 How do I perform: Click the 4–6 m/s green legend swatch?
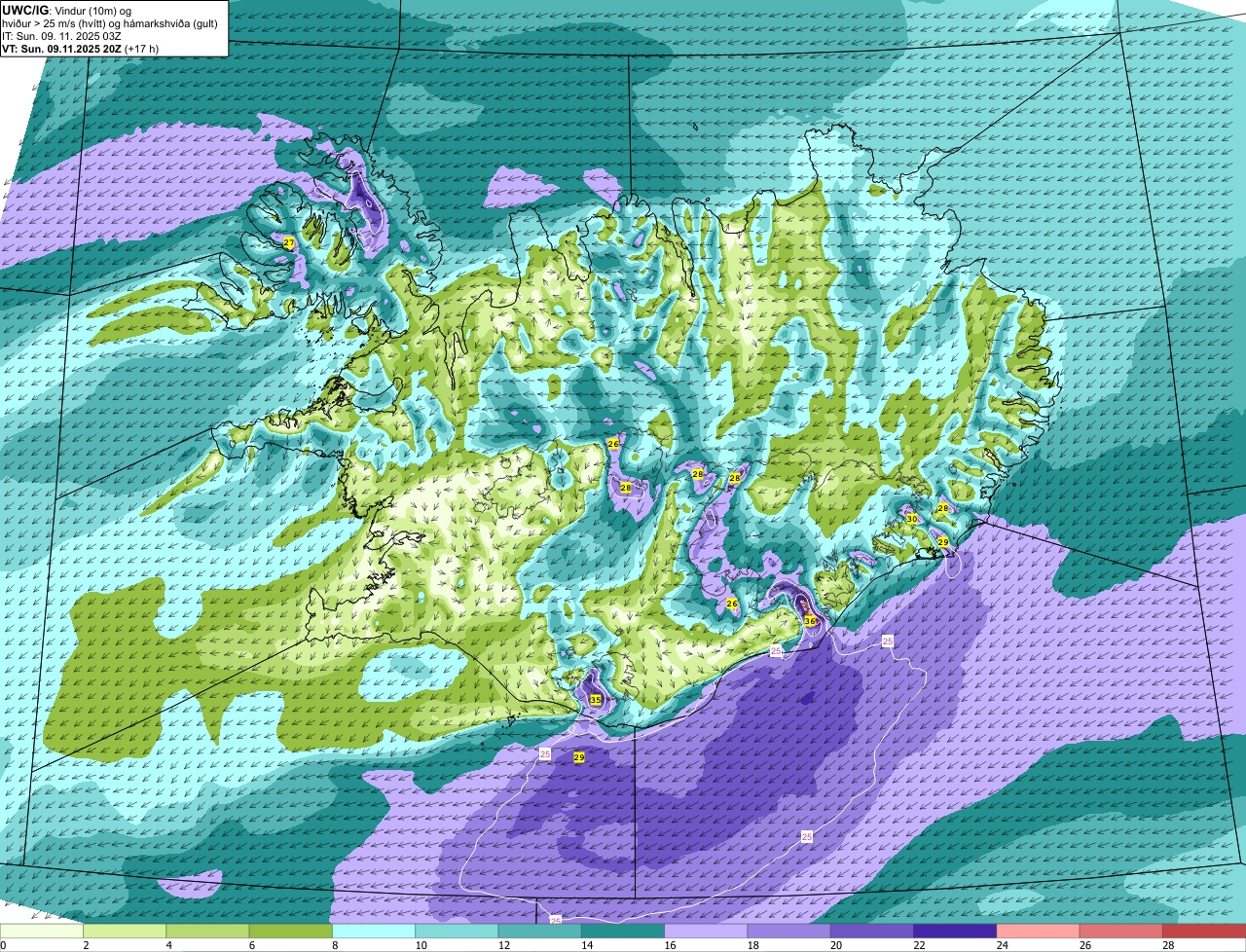pos(207,931)
